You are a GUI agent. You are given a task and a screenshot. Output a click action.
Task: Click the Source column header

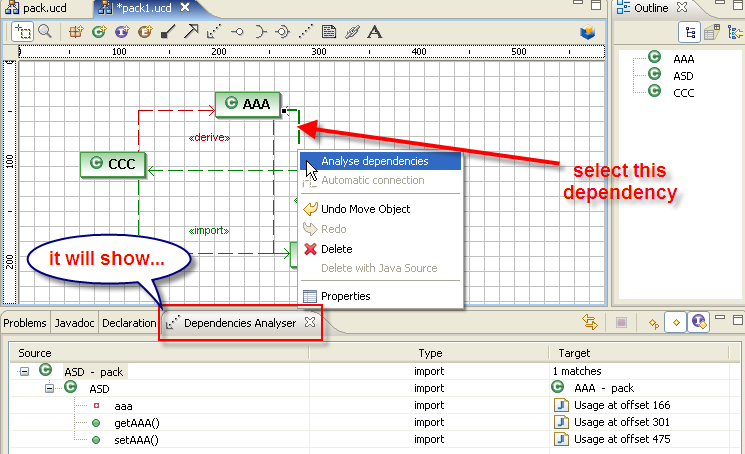click(x=35, y=353)
